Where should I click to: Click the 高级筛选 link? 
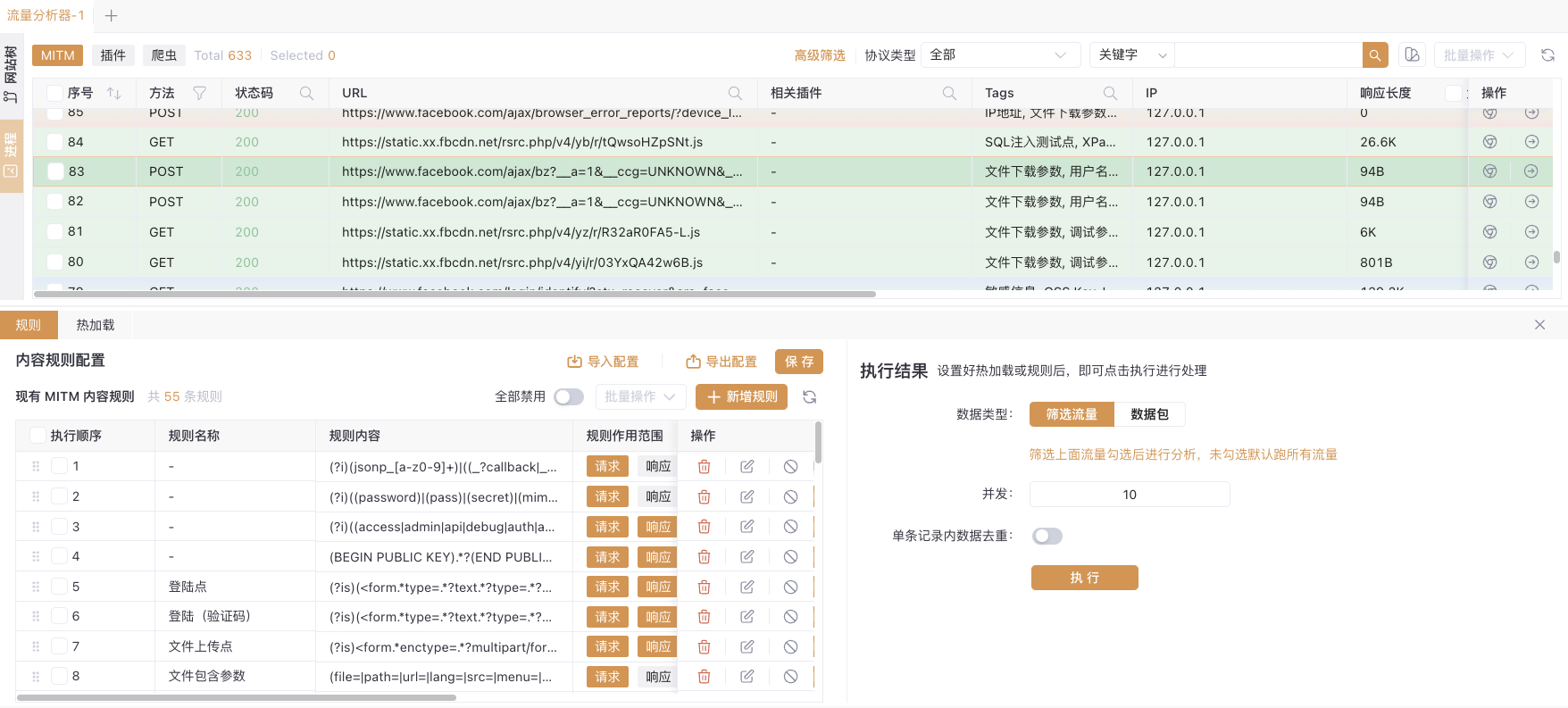(820, 55)
